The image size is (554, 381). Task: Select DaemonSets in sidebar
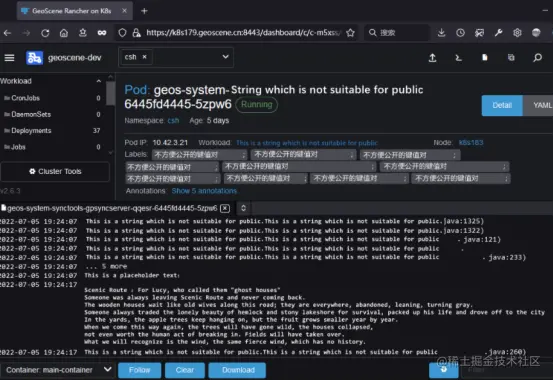pos(31,114)
